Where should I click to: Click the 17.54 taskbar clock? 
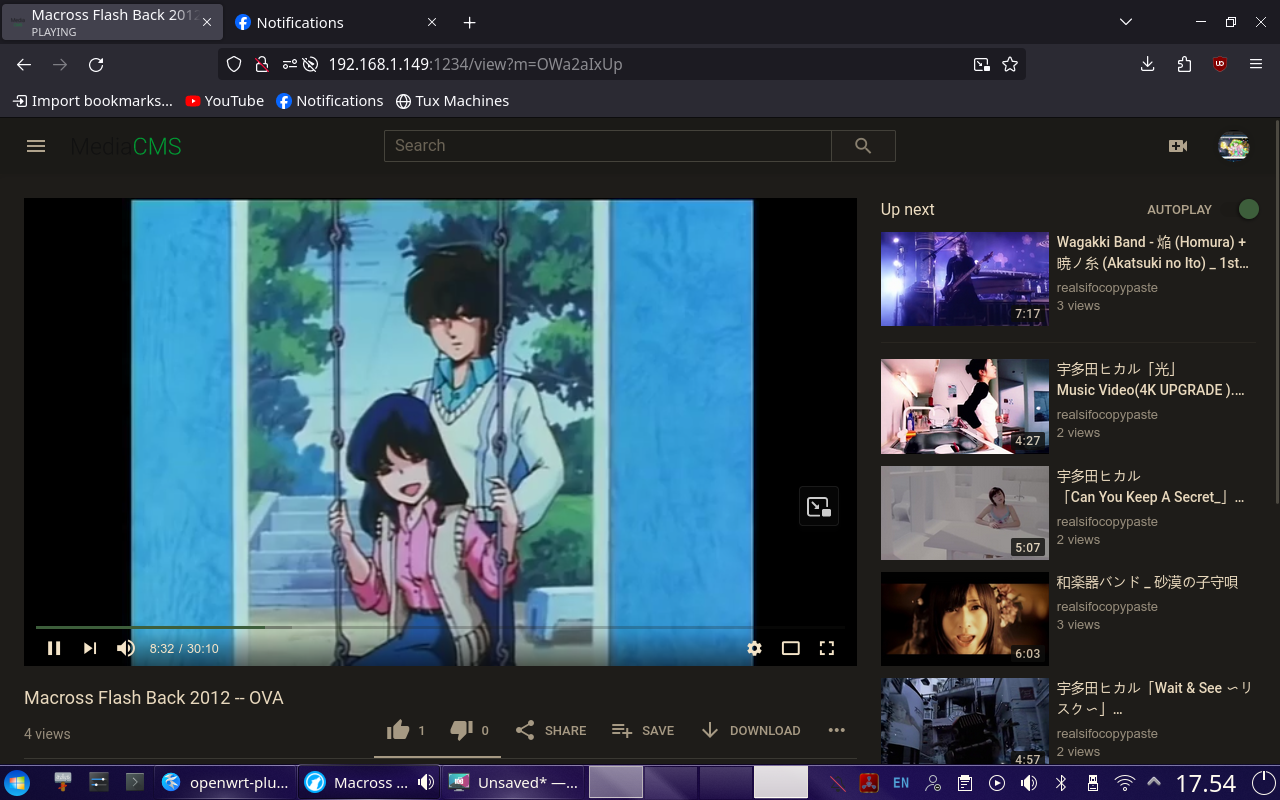click(x=1205, y=783)
